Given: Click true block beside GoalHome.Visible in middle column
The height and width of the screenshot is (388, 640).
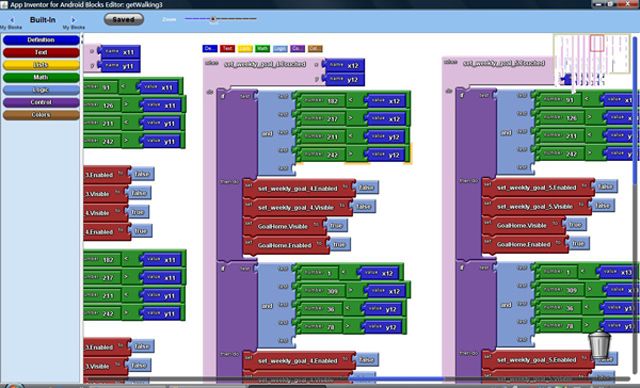Looking at the screenshot, I should click(336, 226).
